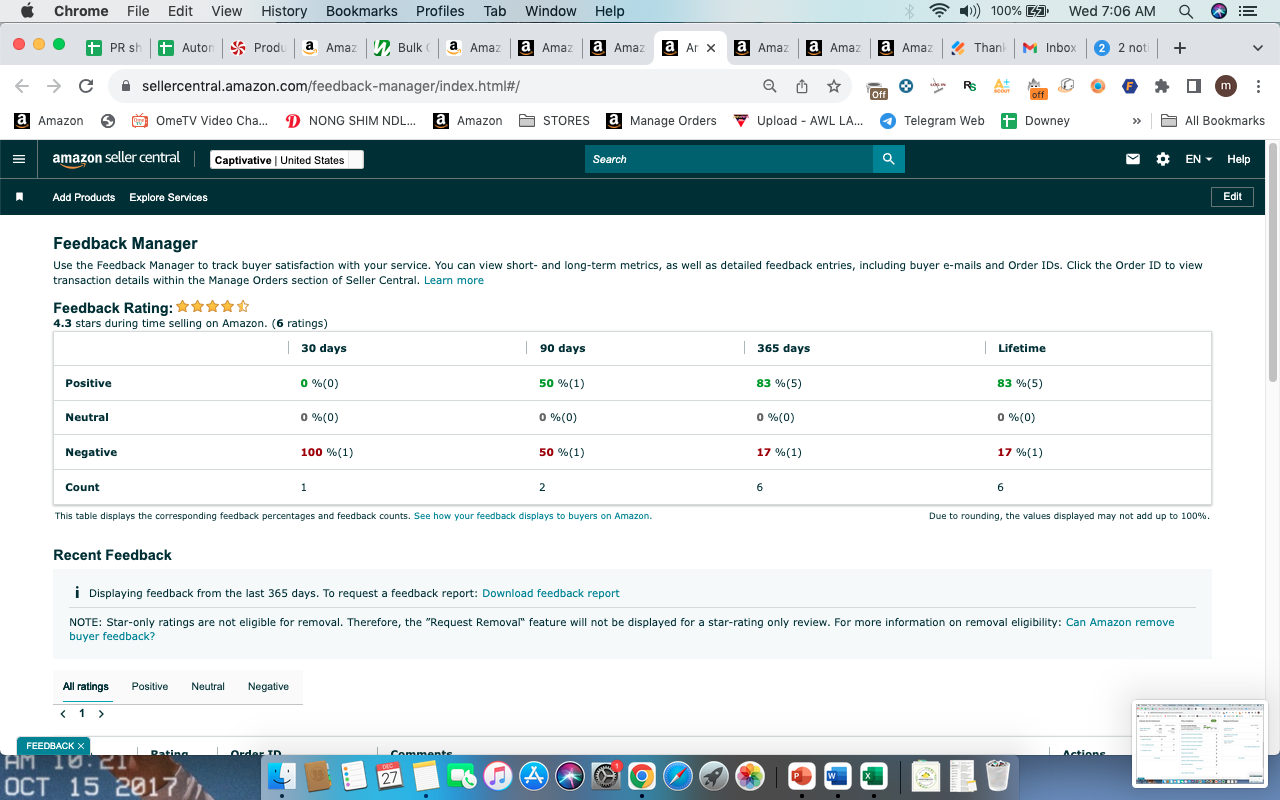Open the App Store from the Dock
Image resolution: width=1280 pixels, height=800 pixels.
click(534, 775)
